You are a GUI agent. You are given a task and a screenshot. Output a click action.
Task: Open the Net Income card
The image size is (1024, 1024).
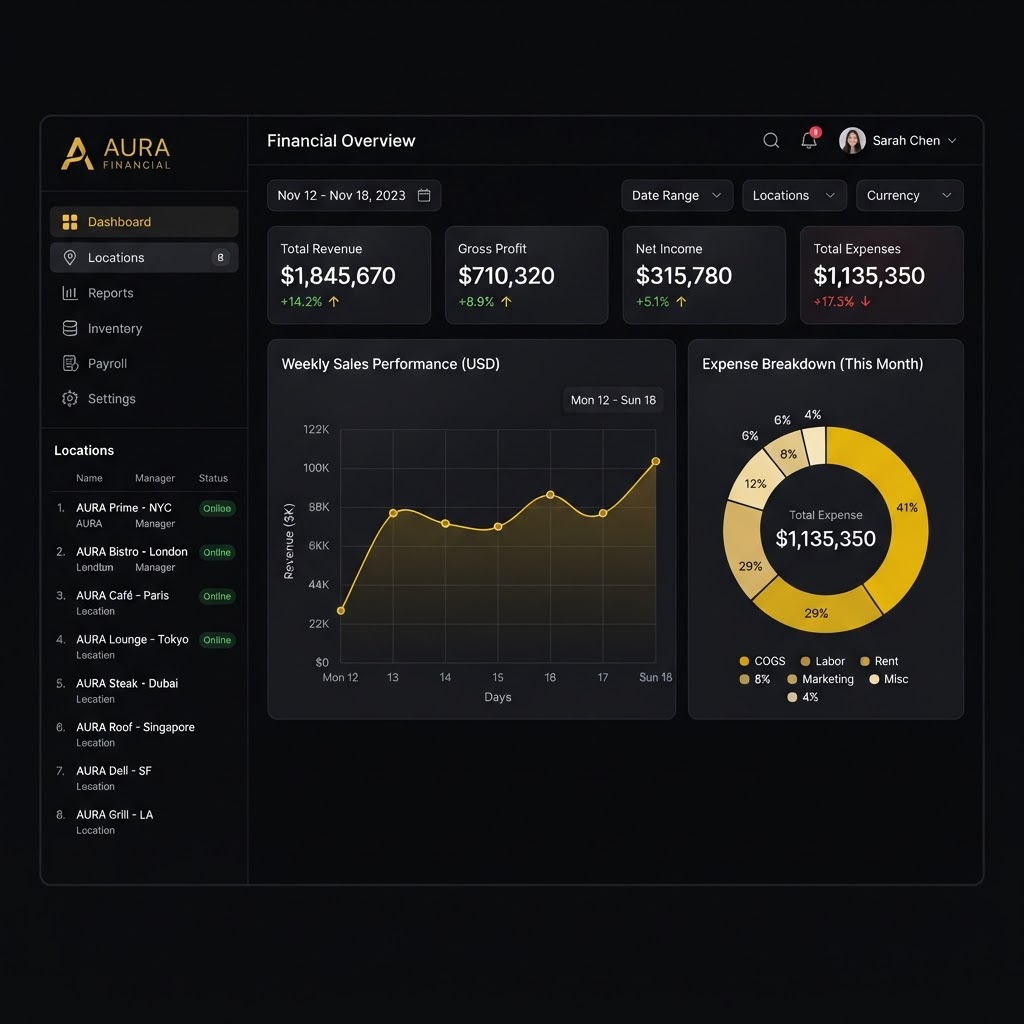[704, 275]
